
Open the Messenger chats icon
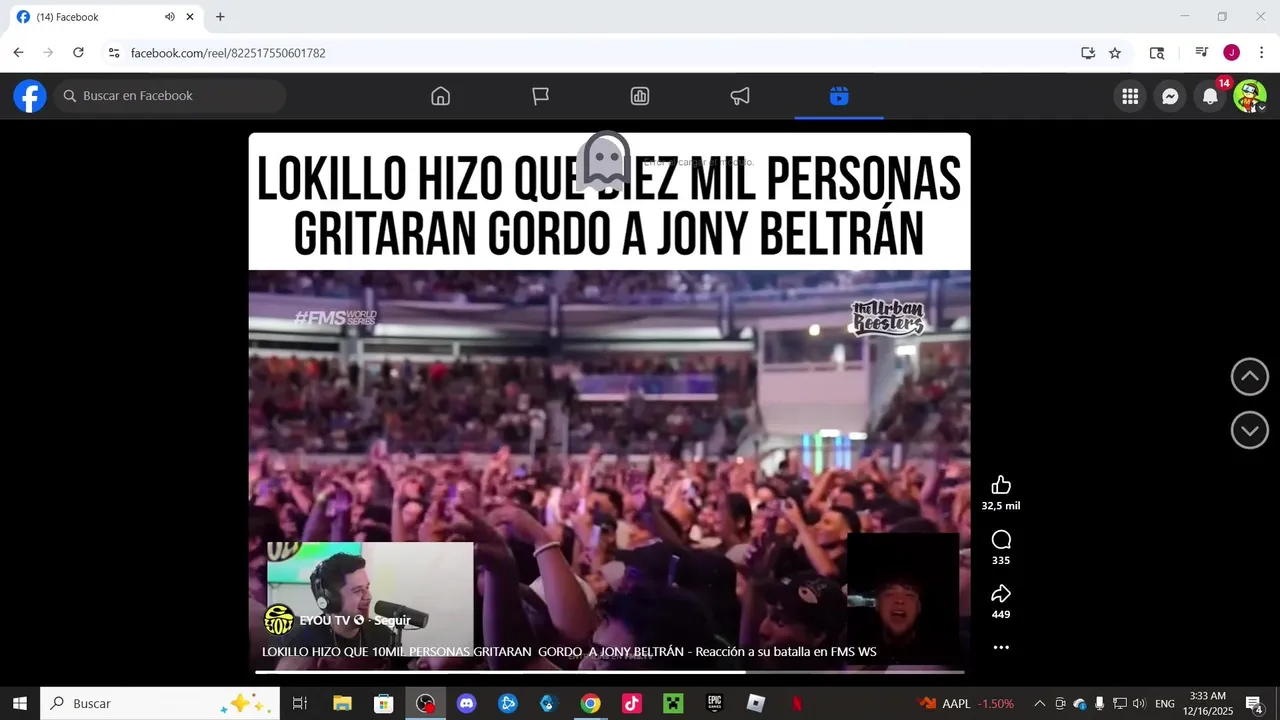click(x=1170, y=96)
